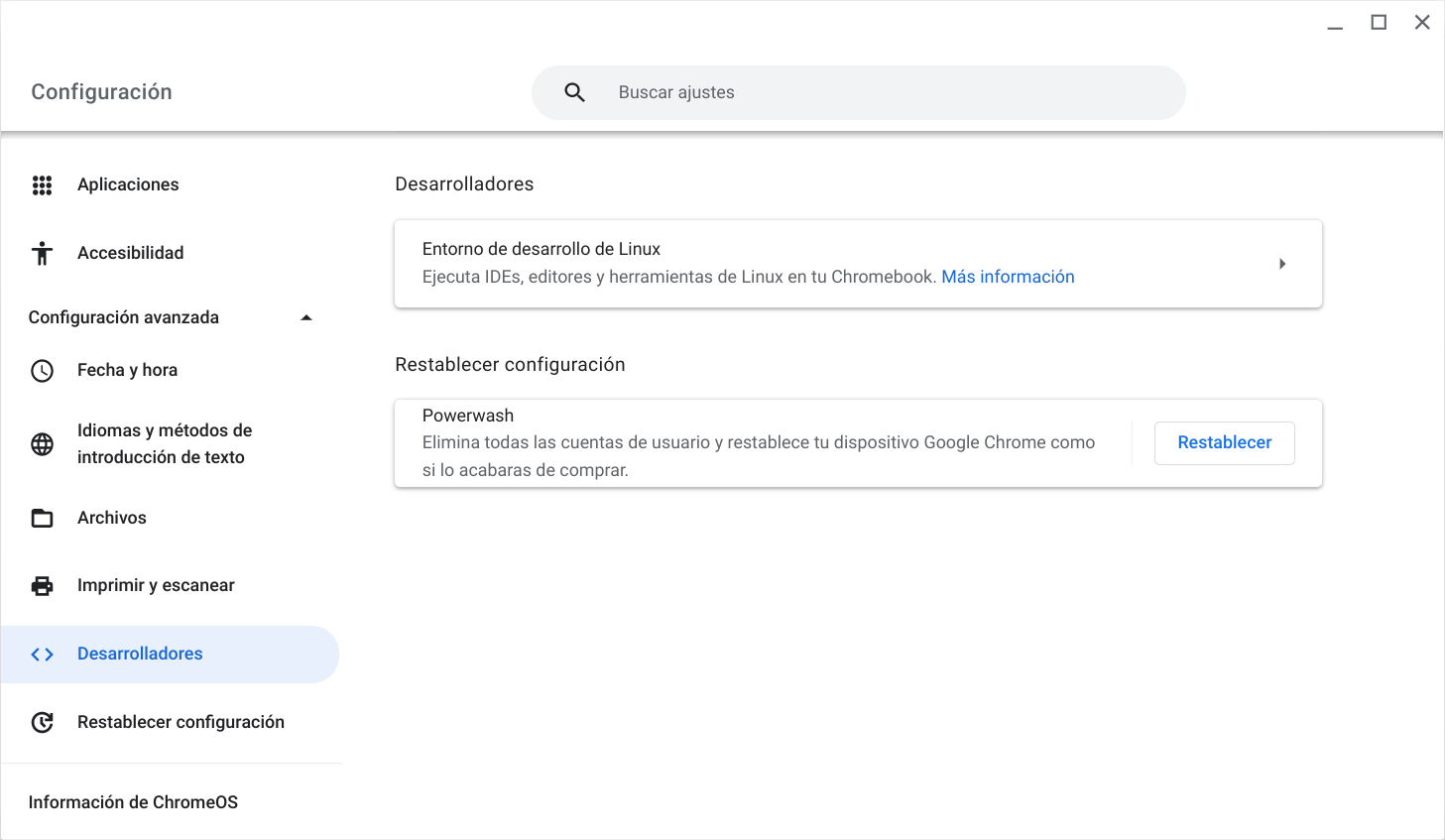The height and width of the screenshot is (840, 1445).
Task: Click the Archivos folder icon
Action: click(42, 518)
